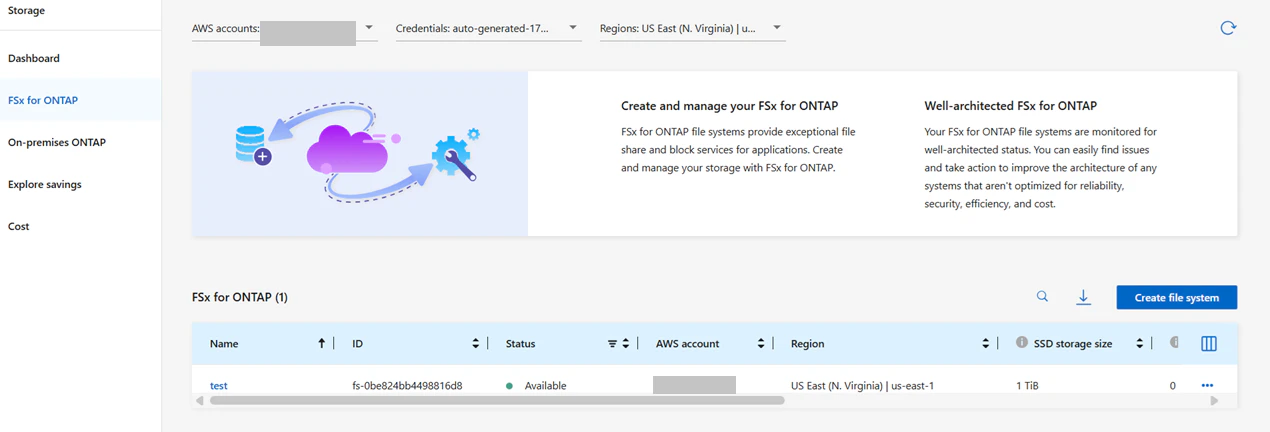1270x432 pixels.
Task: Click the scrollbar right arrow
Action: [x=1215, y=400]
